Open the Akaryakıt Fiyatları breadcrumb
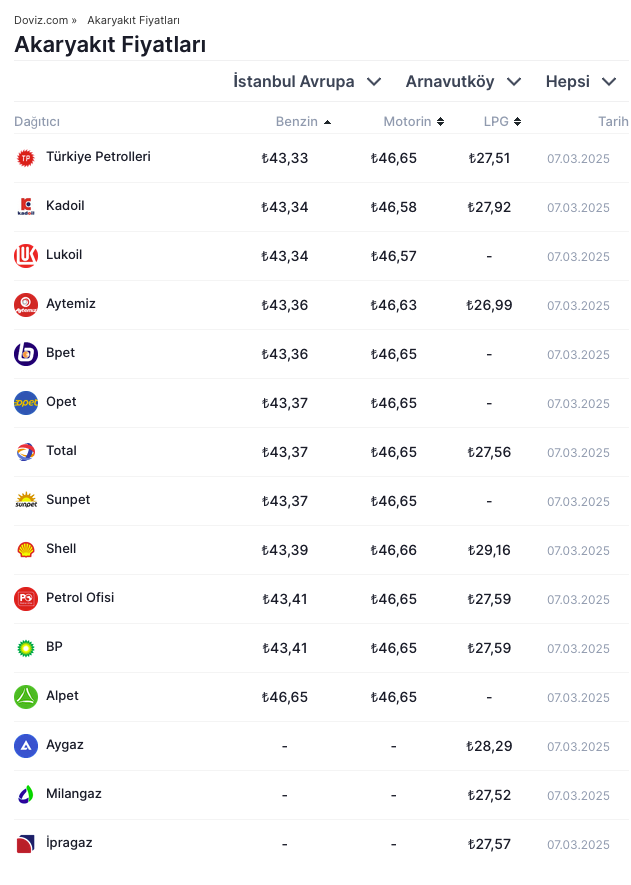Image resolution: width=631 pixels, height=885 pixels. point(133,20)
